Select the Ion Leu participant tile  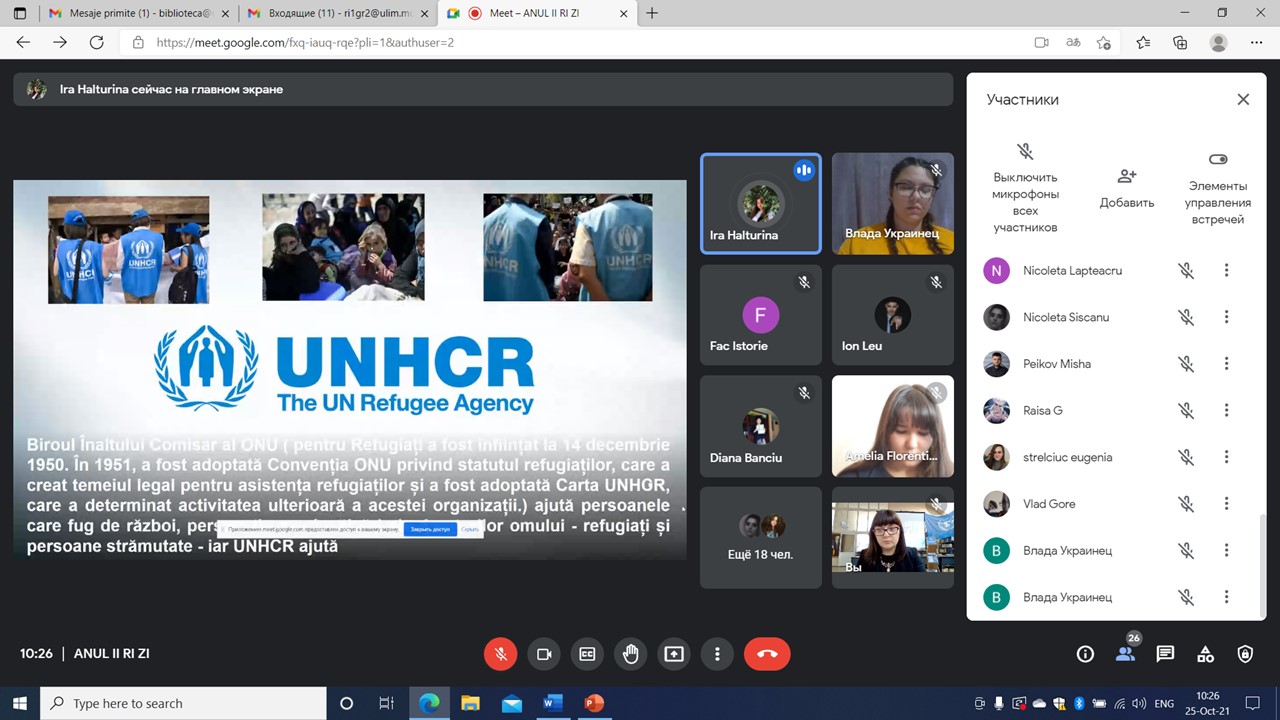pyautogui.click(x=893, y=315)
